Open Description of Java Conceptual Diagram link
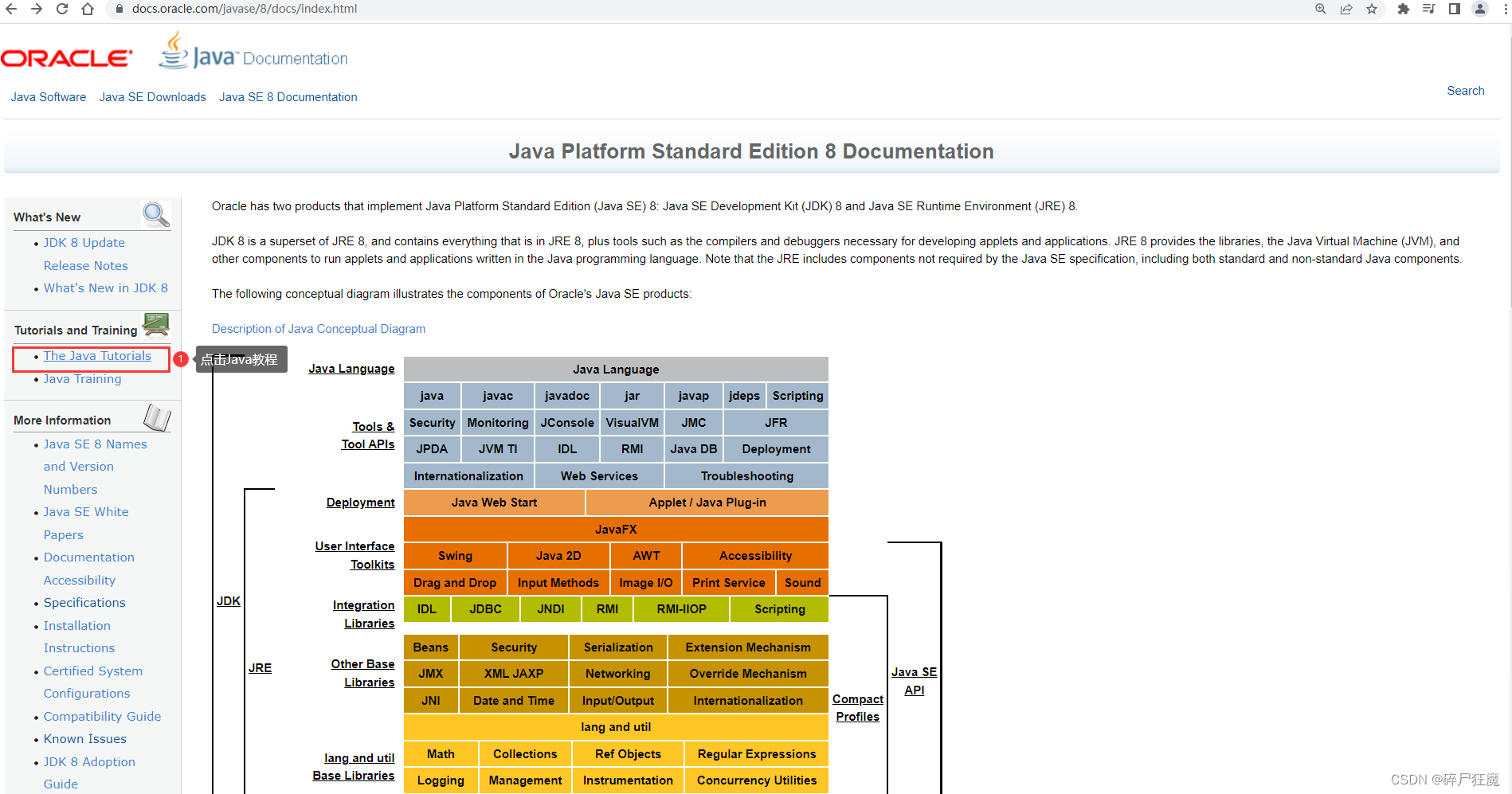The height and width of the screenshot is (794, 1512). point(319,329)
